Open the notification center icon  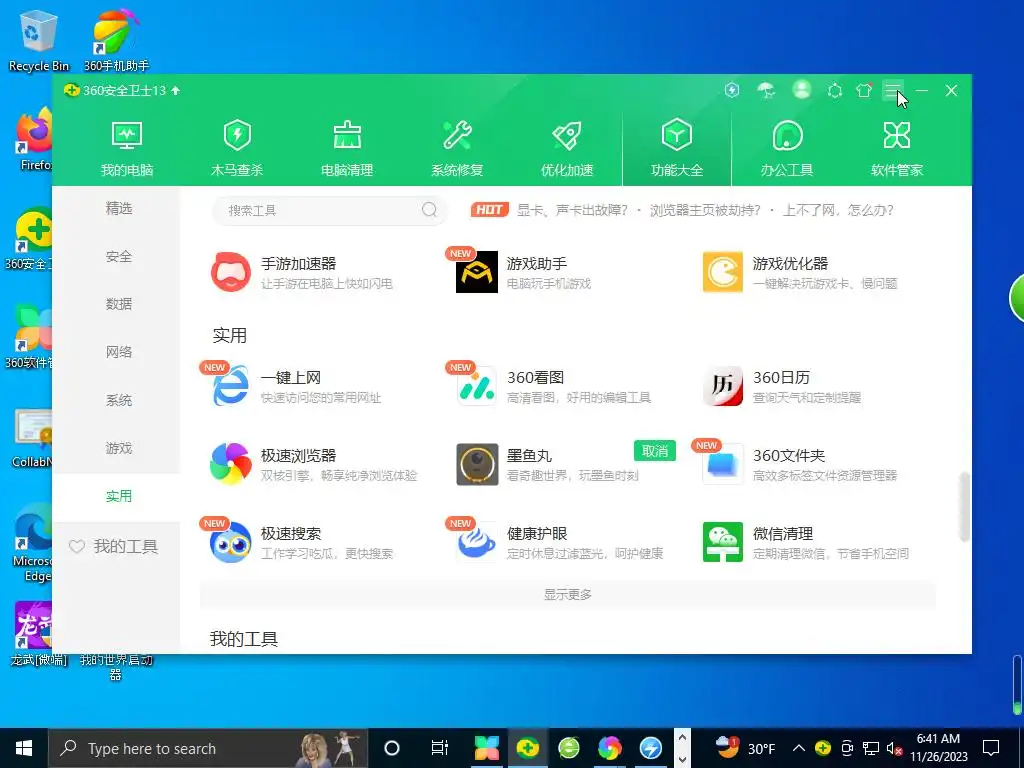tap(991, 748)
